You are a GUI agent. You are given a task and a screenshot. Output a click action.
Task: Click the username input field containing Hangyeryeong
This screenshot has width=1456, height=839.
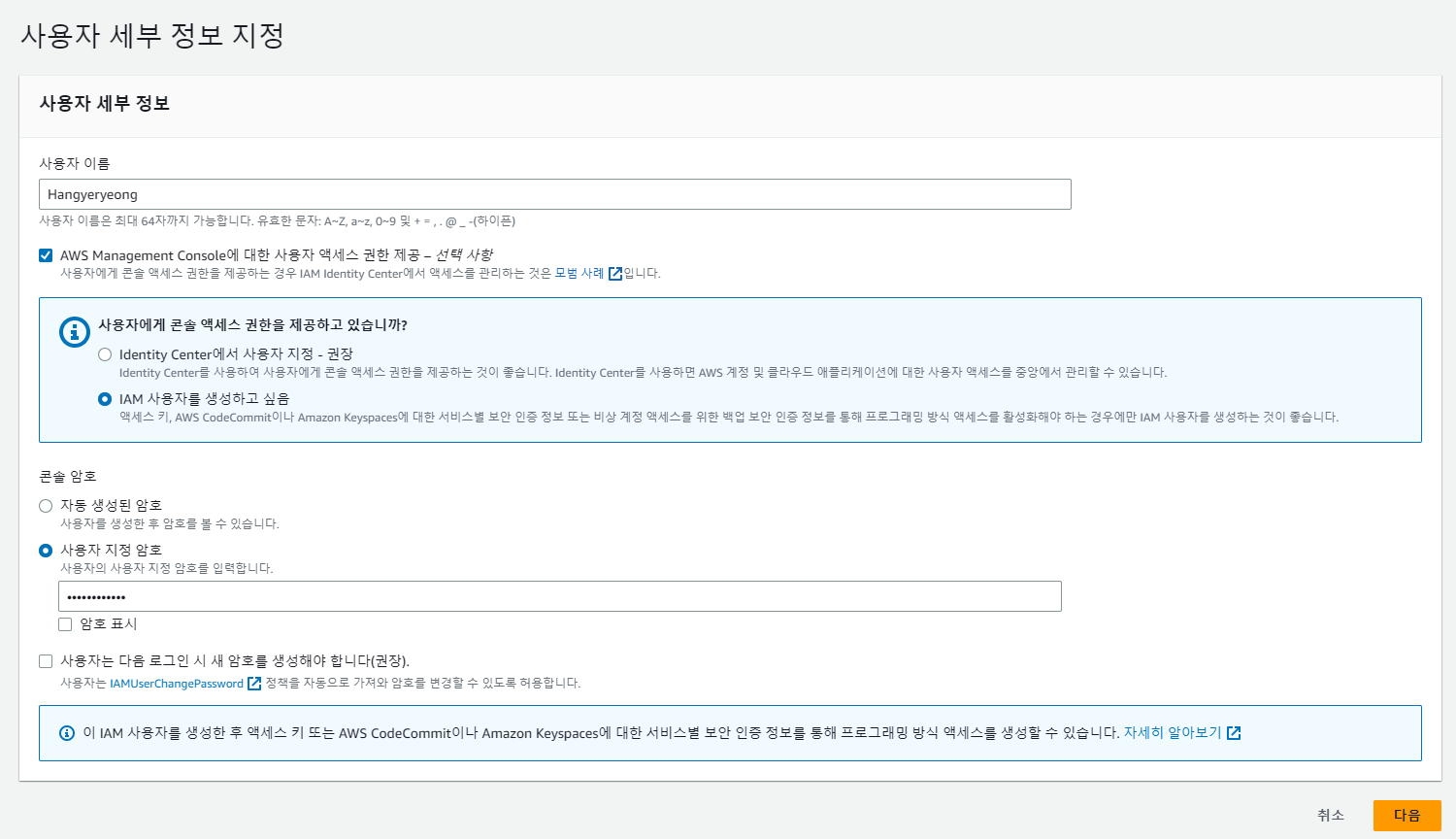(554, 194)
